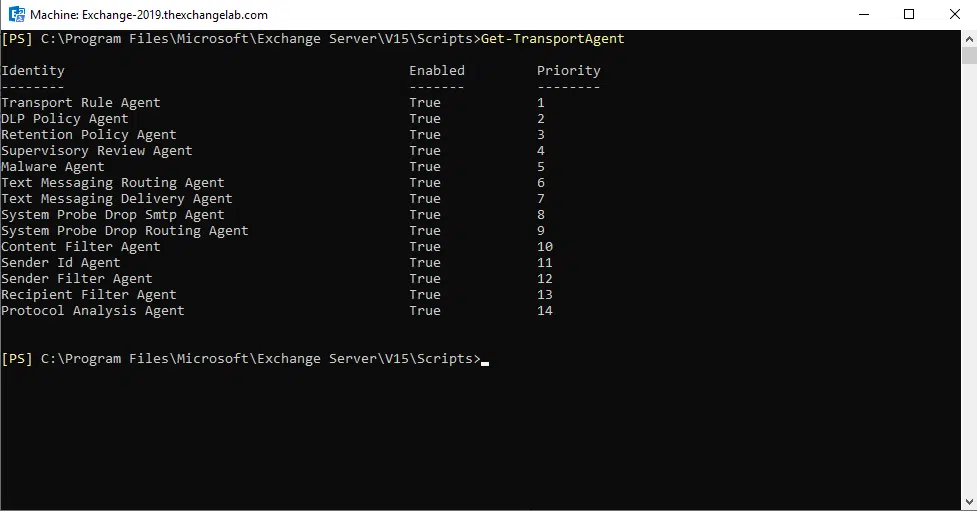
Task: Click the Get-TransportAgent command text
Action: pyautogui.click(x=553, y=39)
